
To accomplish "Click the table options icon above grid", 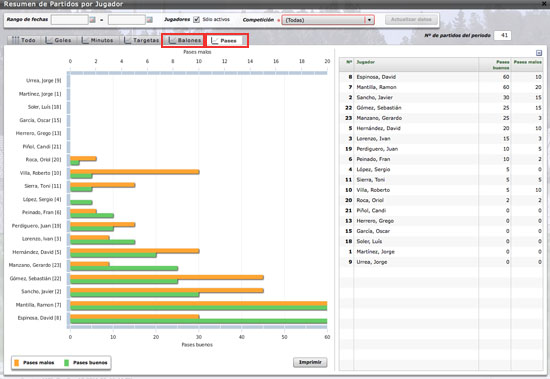I will 539,53.
